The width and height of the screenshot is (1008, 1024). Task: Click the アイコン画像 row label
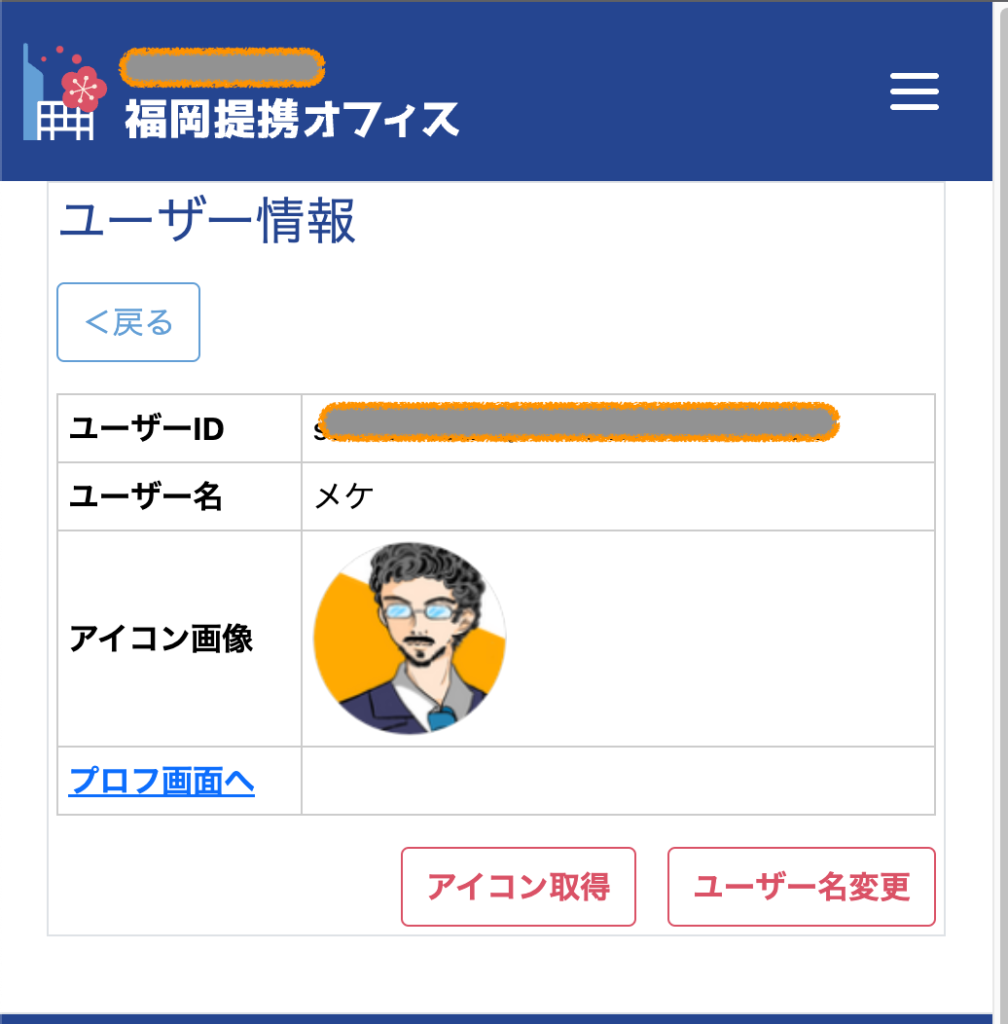tap(161, 639)
